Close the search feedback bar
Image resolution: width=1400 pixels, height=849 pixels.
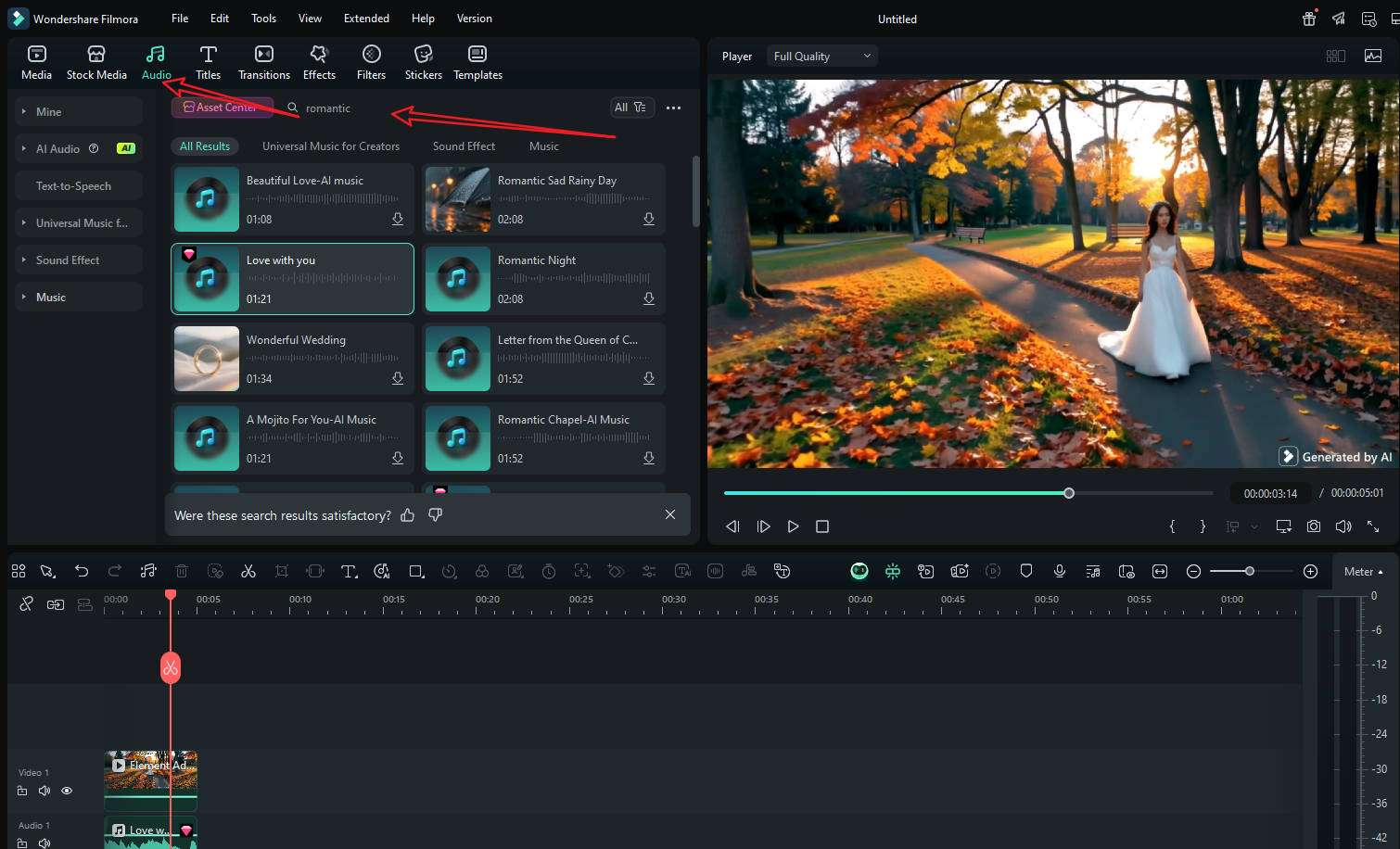tap(670, 514)
